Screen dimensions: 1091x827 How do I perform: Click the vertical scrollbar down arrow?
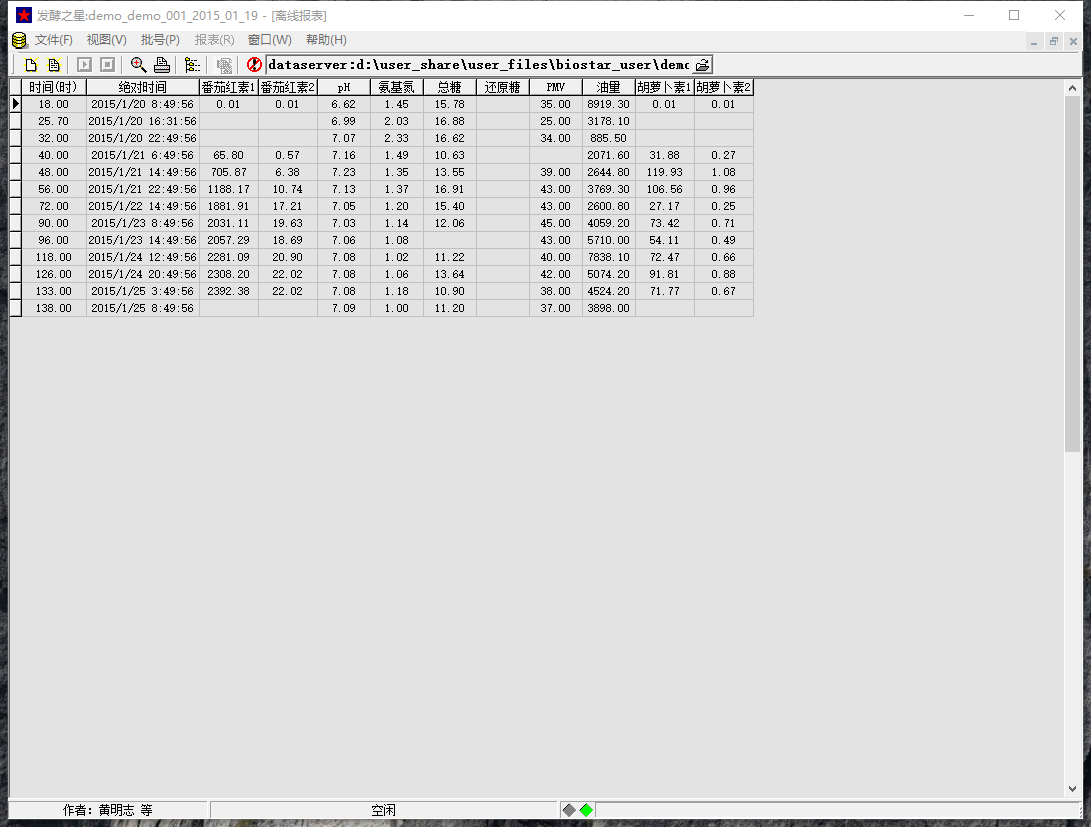[1072, 788]
